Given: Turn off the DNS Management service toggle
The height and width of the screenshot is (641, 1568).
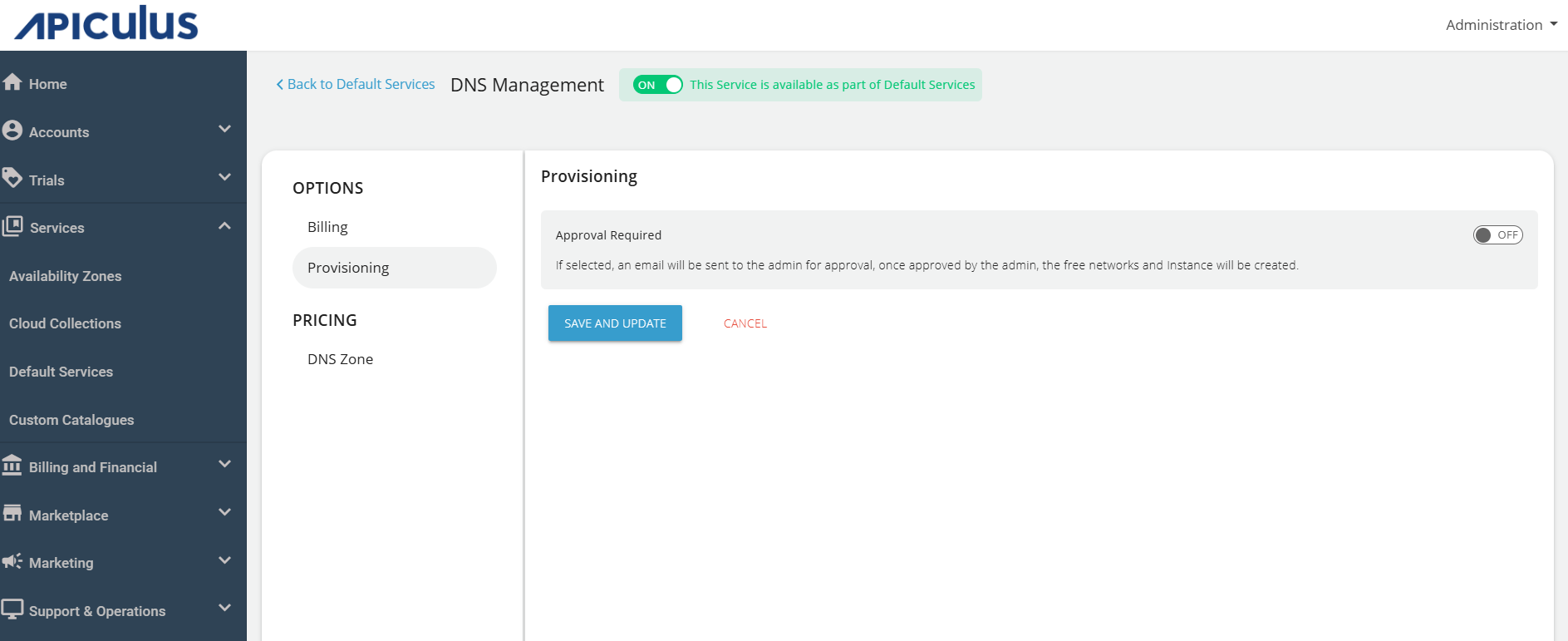Looking at the screenshot, I should pos(657,85).
